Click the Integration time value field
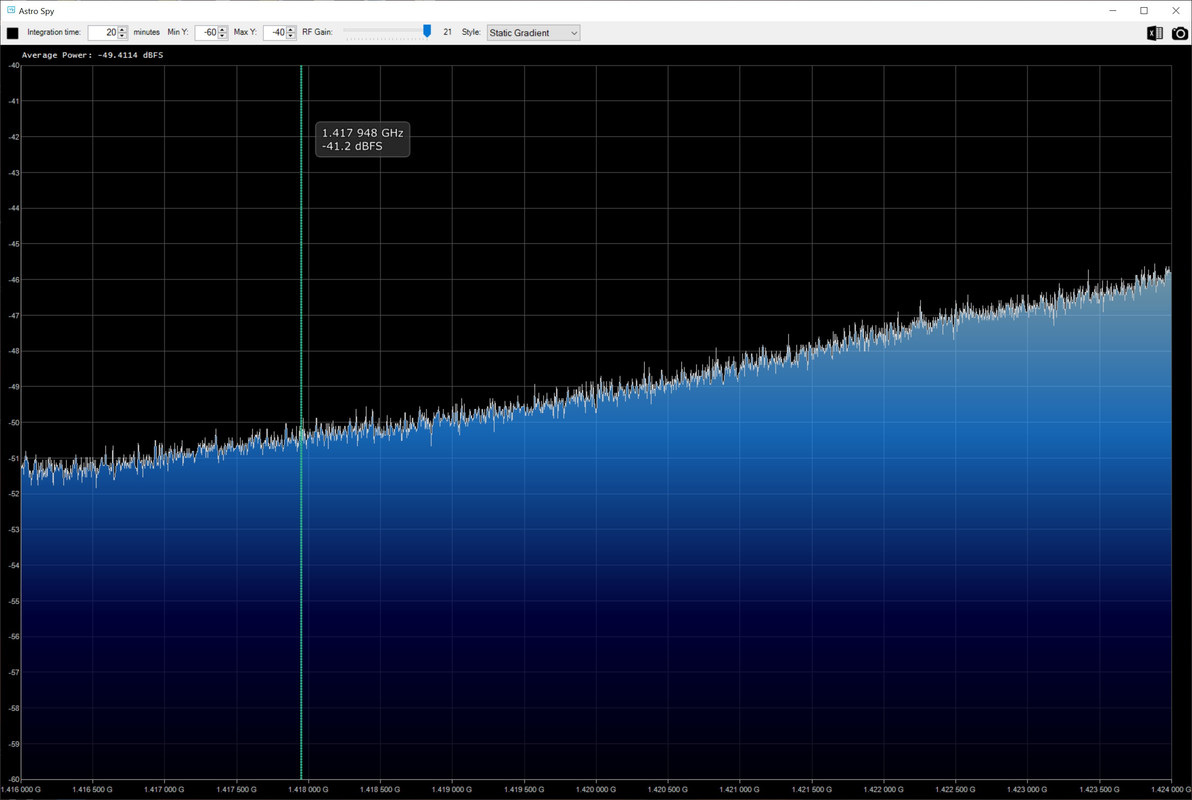 click(x=103, y=33)
